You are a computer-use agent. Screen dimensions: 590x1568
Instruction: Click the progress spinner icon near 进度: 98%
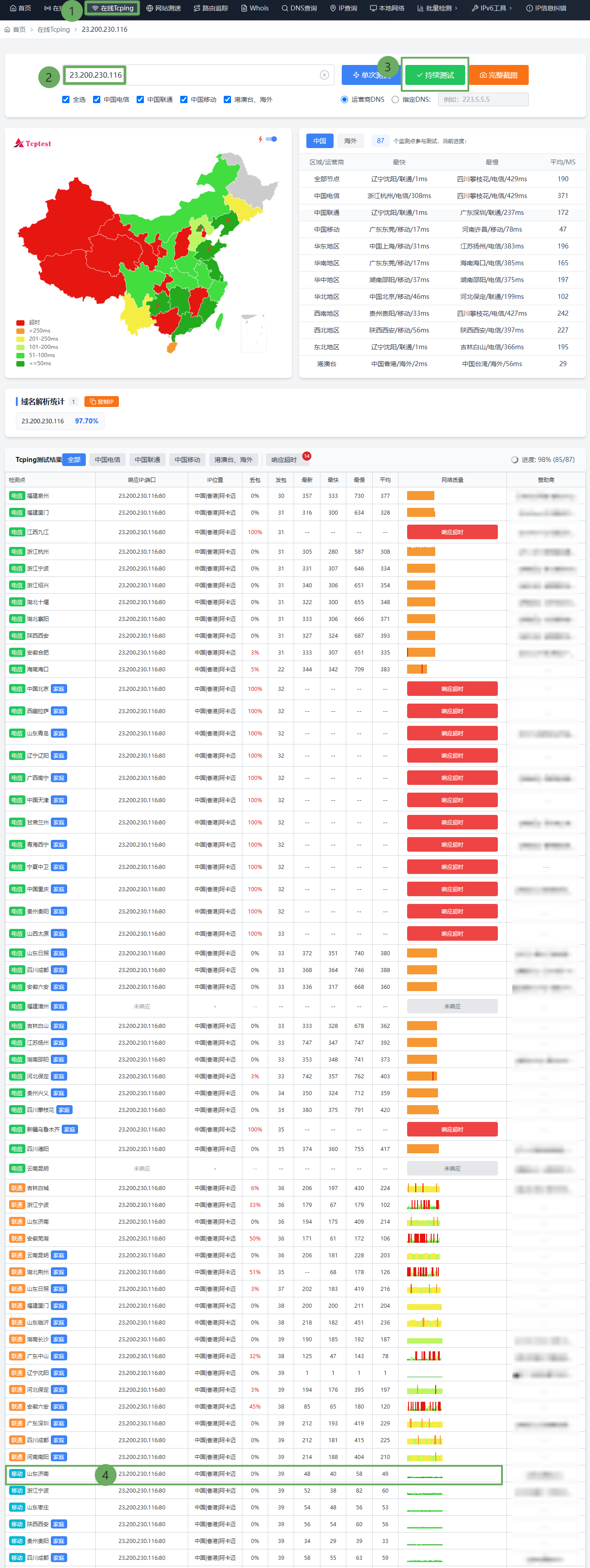pos(515,460)
